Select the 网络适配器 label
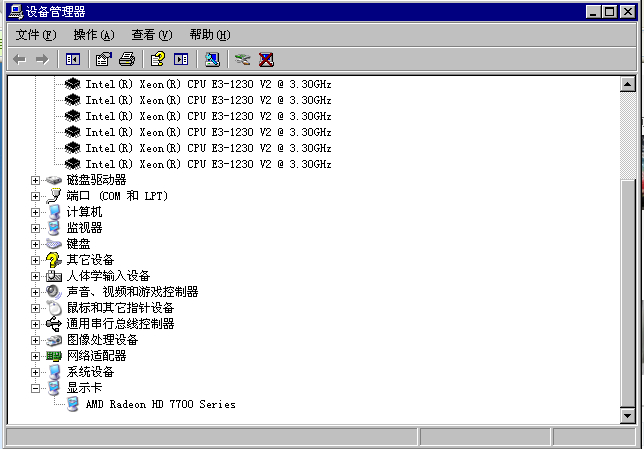The height and width of the screenshot is (449, 644). click(96, 356)
